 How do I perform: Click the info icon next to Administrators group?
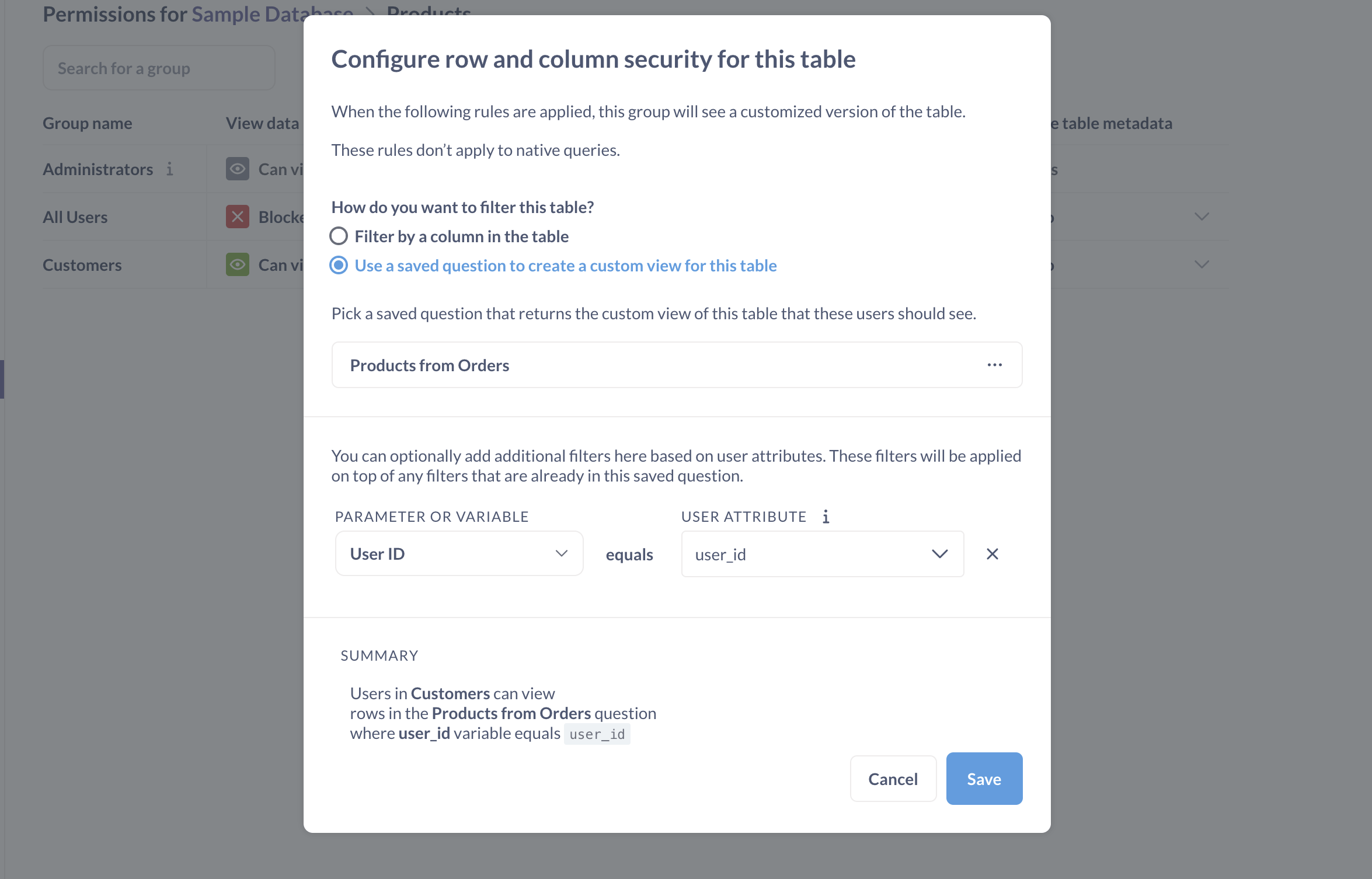point(170,169)
